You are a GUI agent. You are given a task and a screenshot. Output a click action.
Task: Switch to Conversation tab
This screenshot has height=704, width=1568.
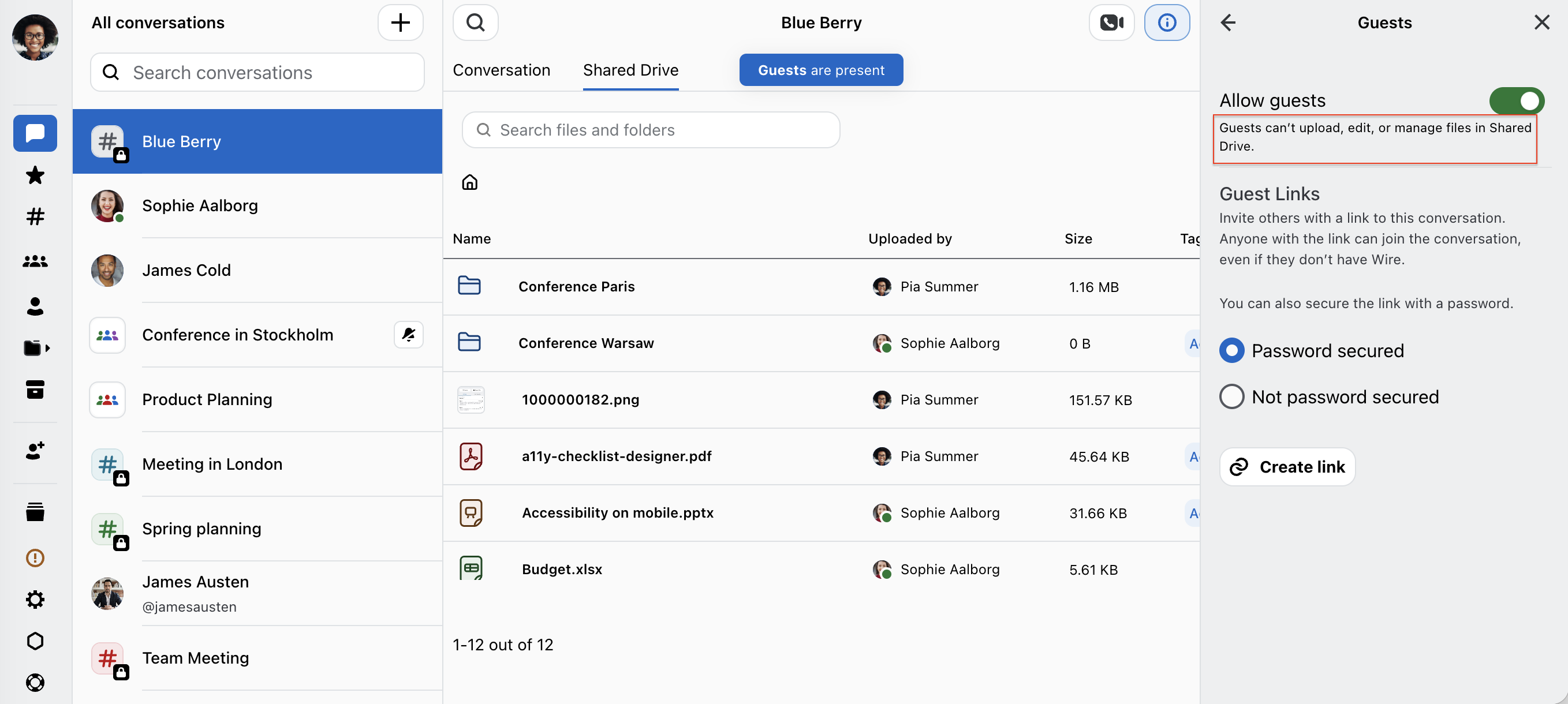[x=501, y=70]
